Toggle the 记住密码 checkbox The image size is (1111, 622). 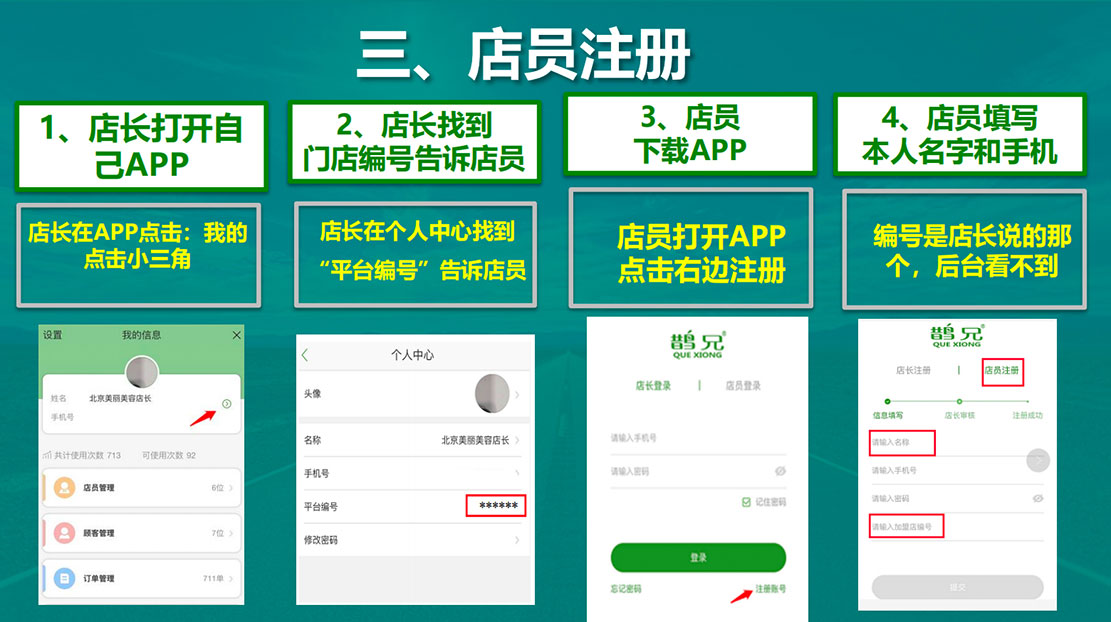pyautogui.click(x=746, y=502)
